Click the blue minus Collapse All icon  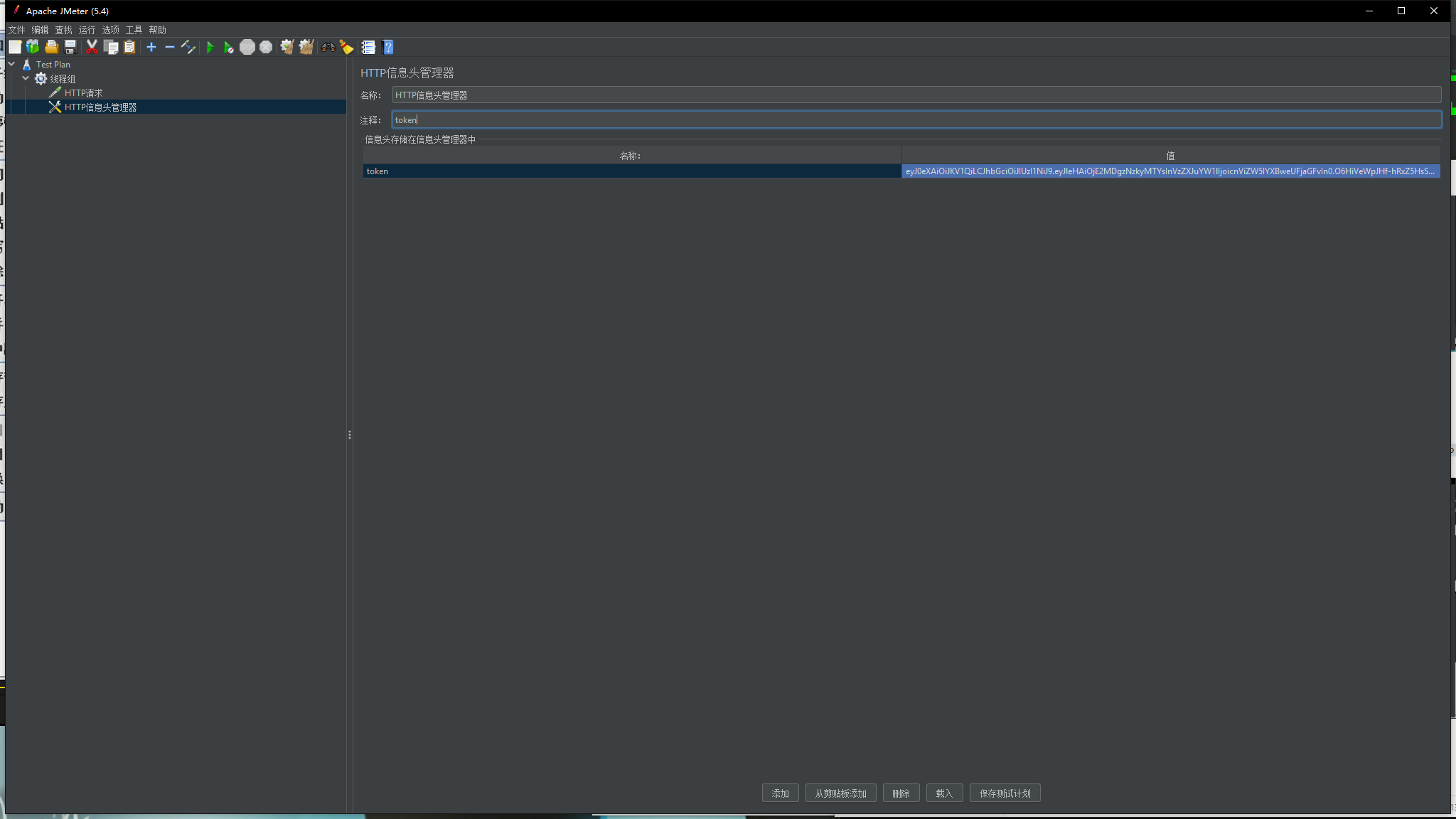[170, 47]
